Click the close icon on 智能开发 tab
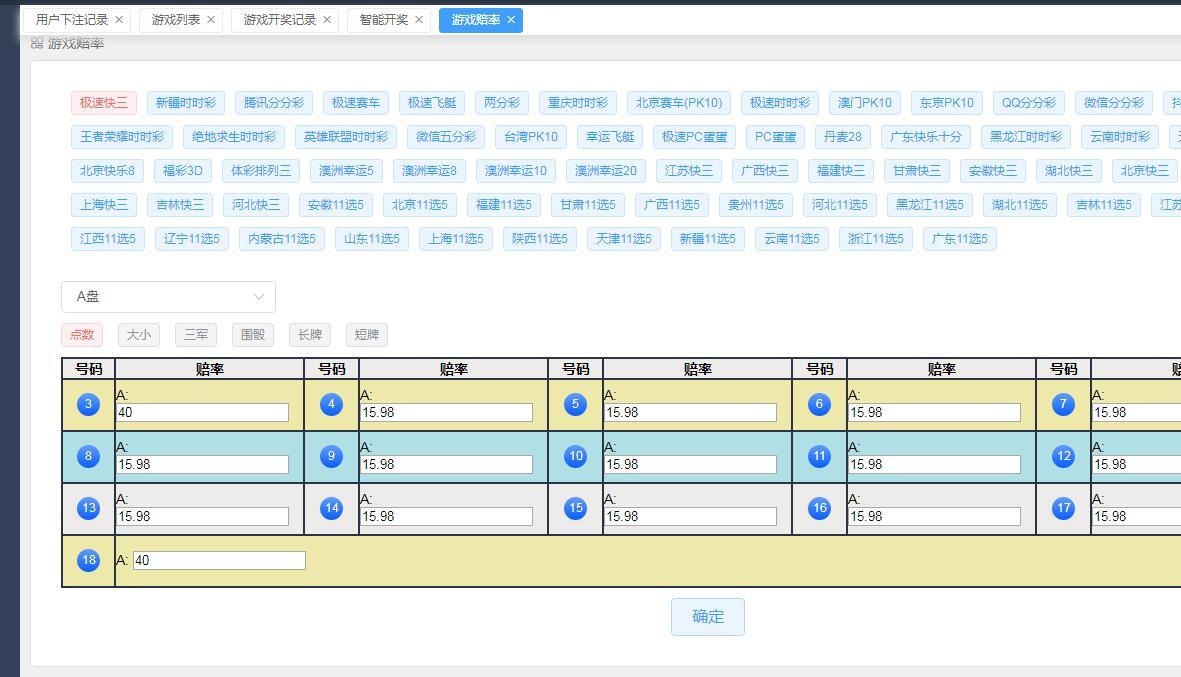The image size is (1181, 677). click(x=420, y=20)
